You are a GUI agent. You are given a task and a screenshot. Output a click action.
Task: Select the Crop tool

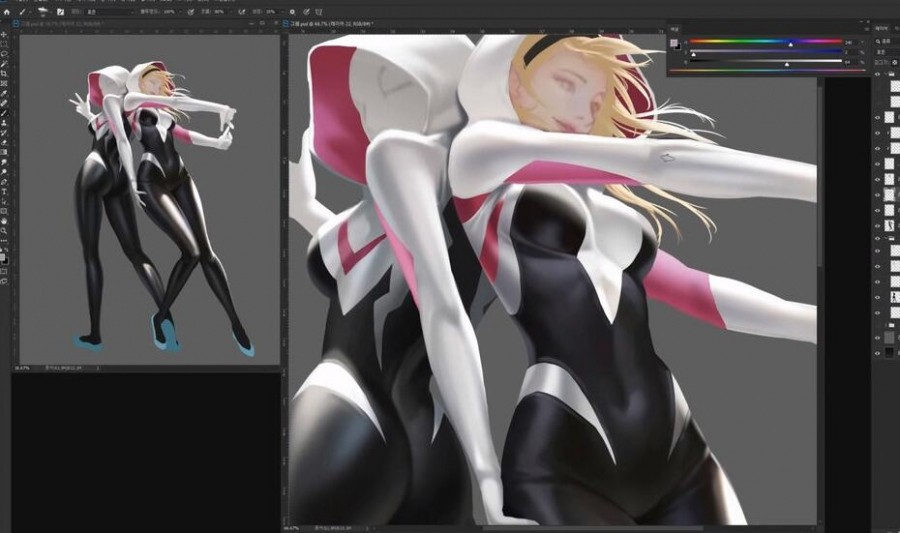(x=4, y=73)
